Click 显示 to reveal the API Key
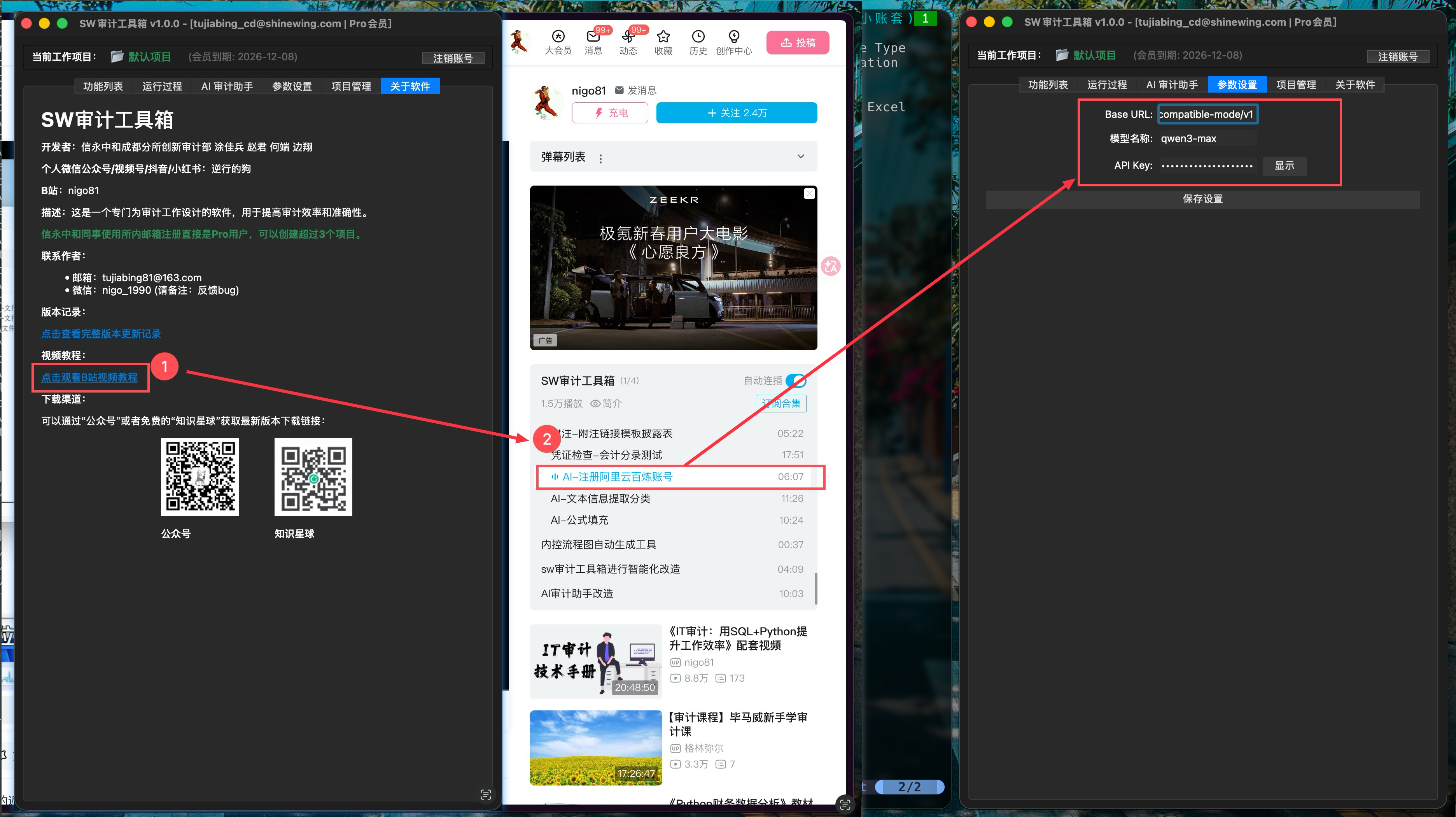 (1284, 166)
